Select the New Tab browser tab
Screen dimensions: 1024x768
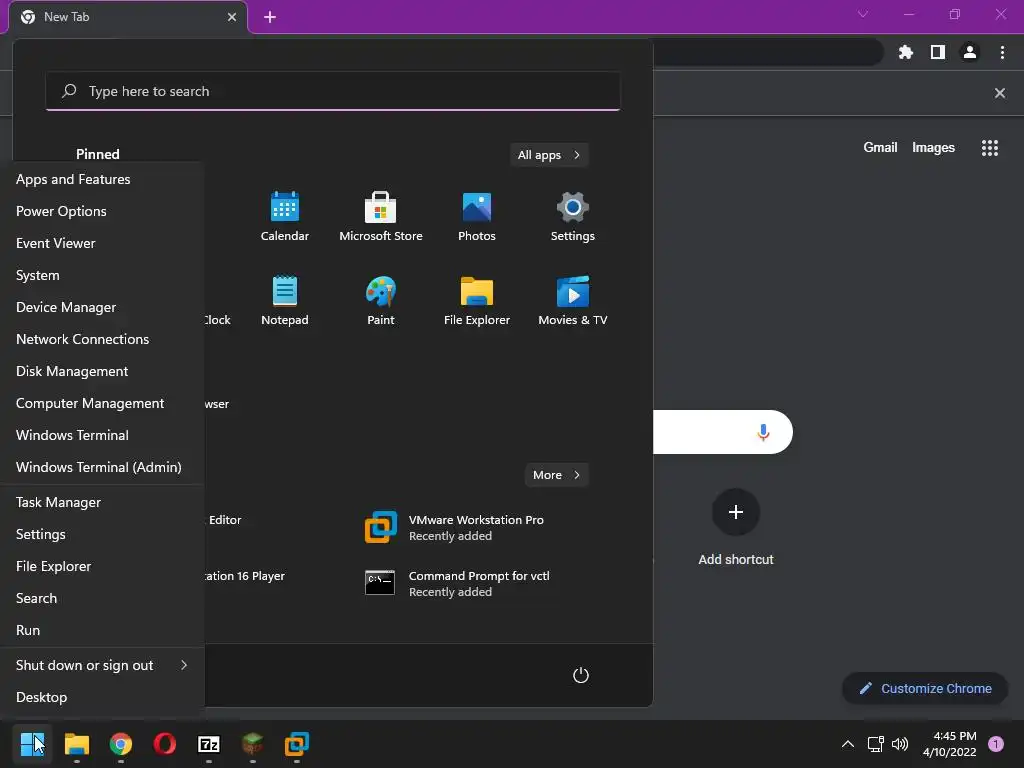tap(127, 17)
